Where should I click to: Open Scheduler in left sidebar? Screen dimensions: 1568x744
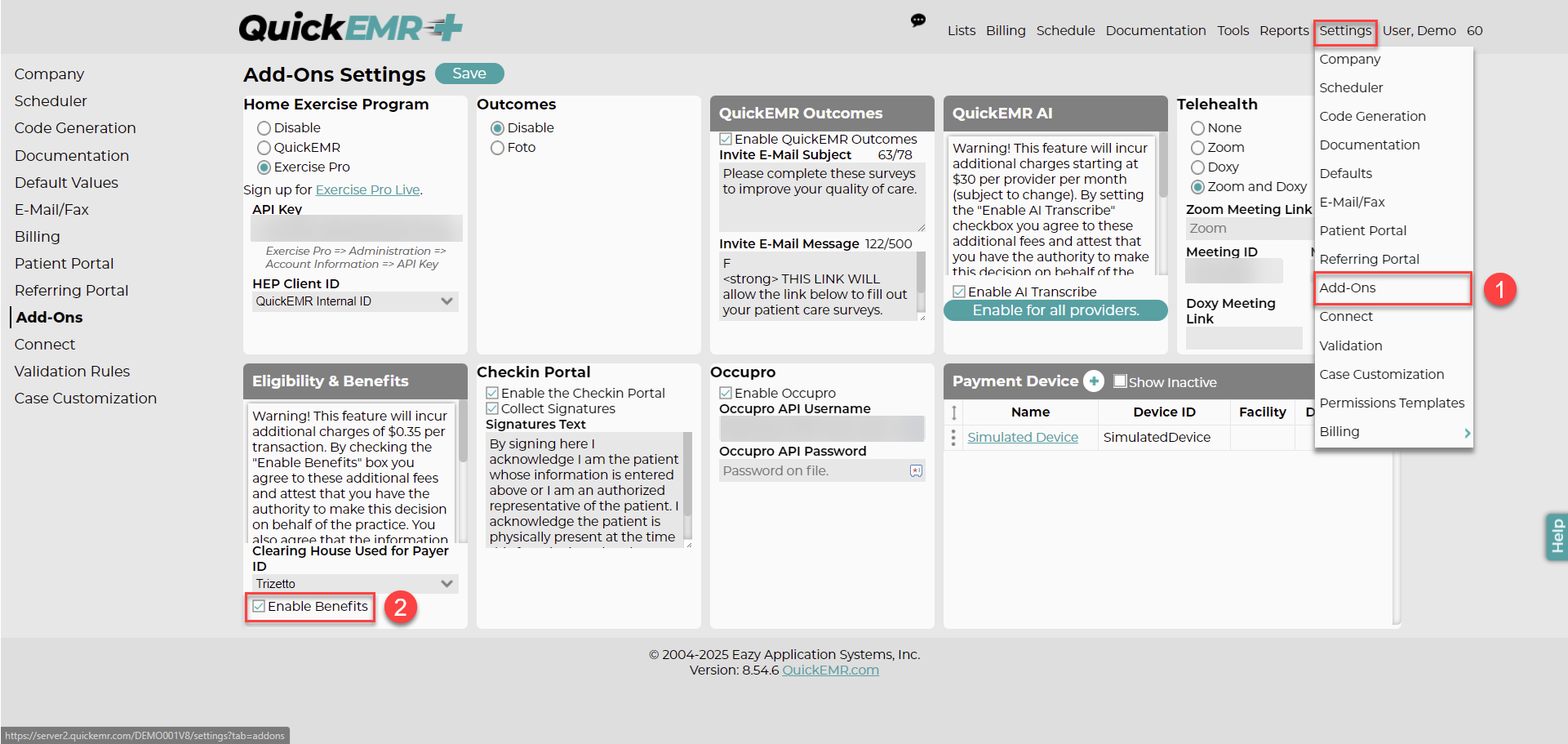click(51, 101)
